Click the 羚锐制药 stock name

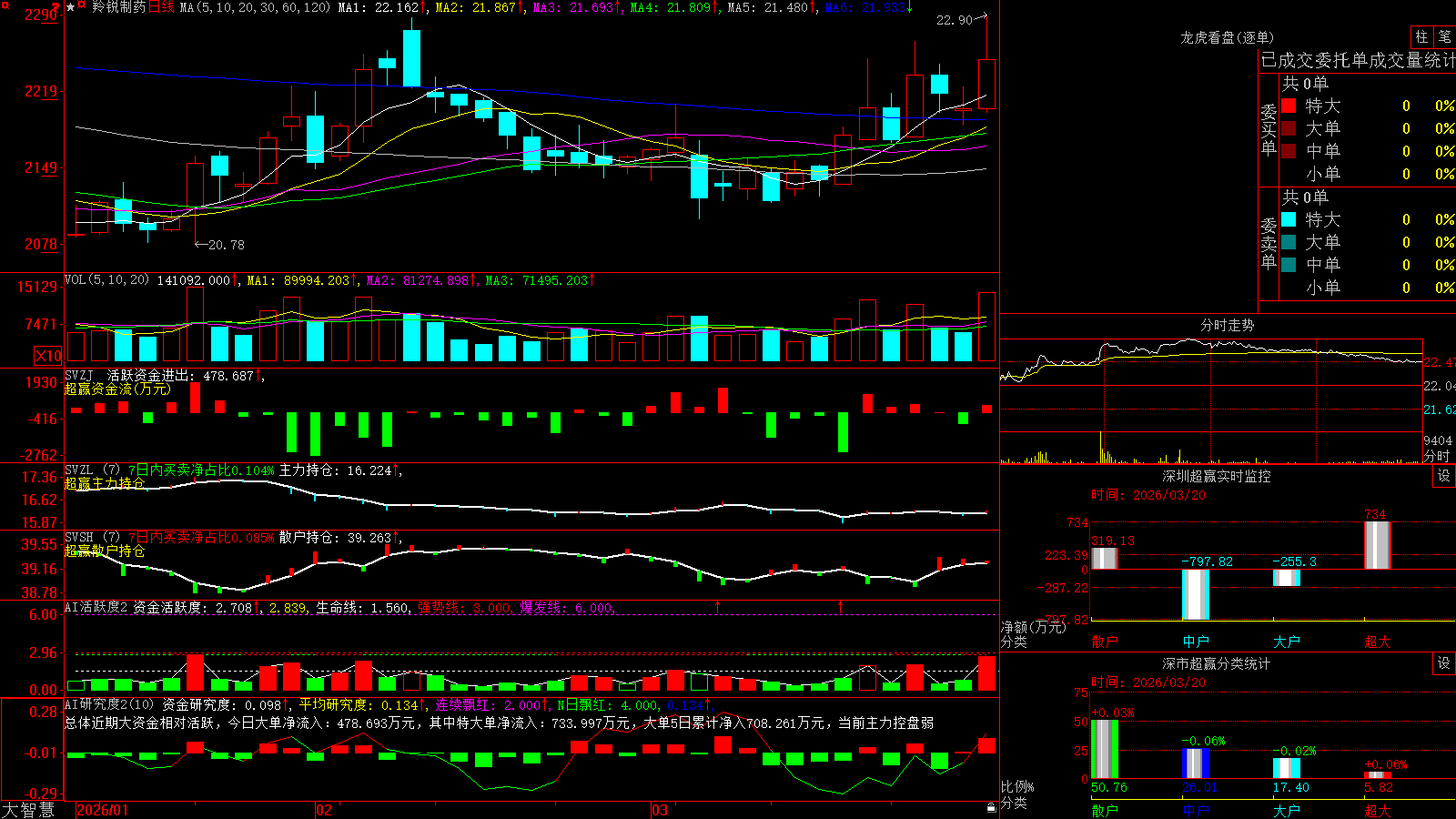[x=118, y=7]
